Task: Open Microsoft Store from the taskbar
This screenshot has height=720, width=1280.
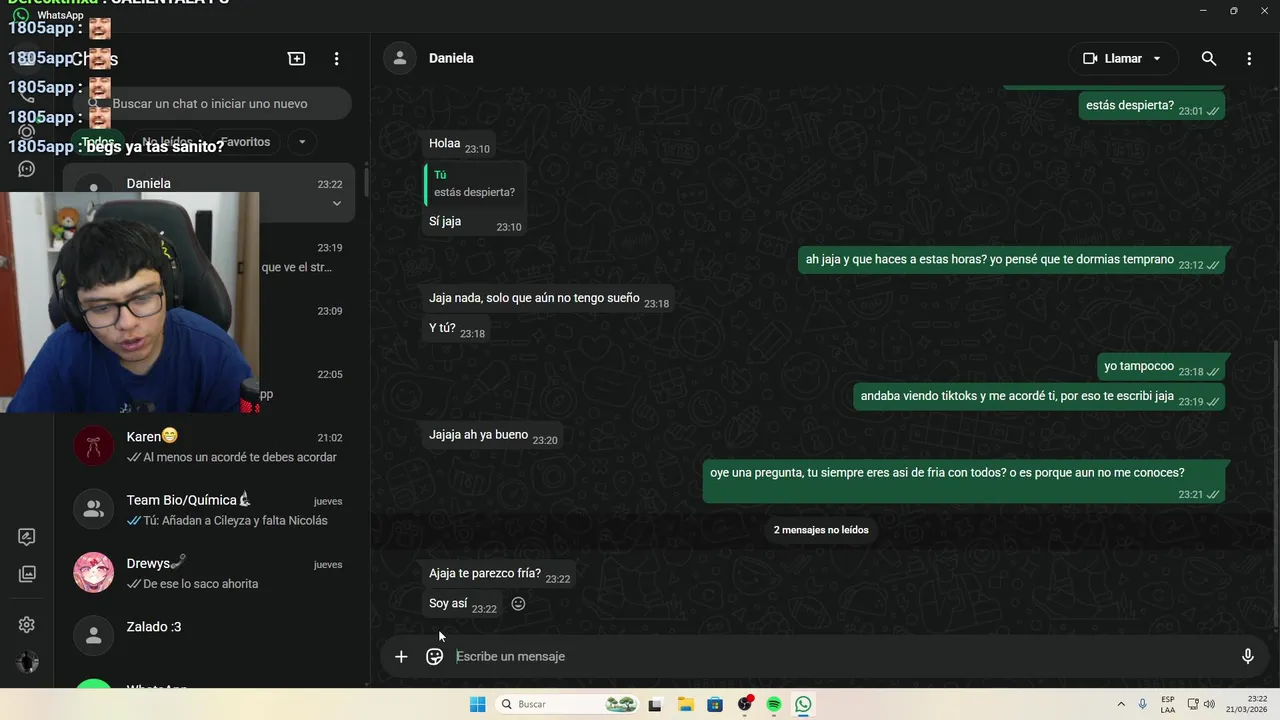Action: tap(715, 705)
